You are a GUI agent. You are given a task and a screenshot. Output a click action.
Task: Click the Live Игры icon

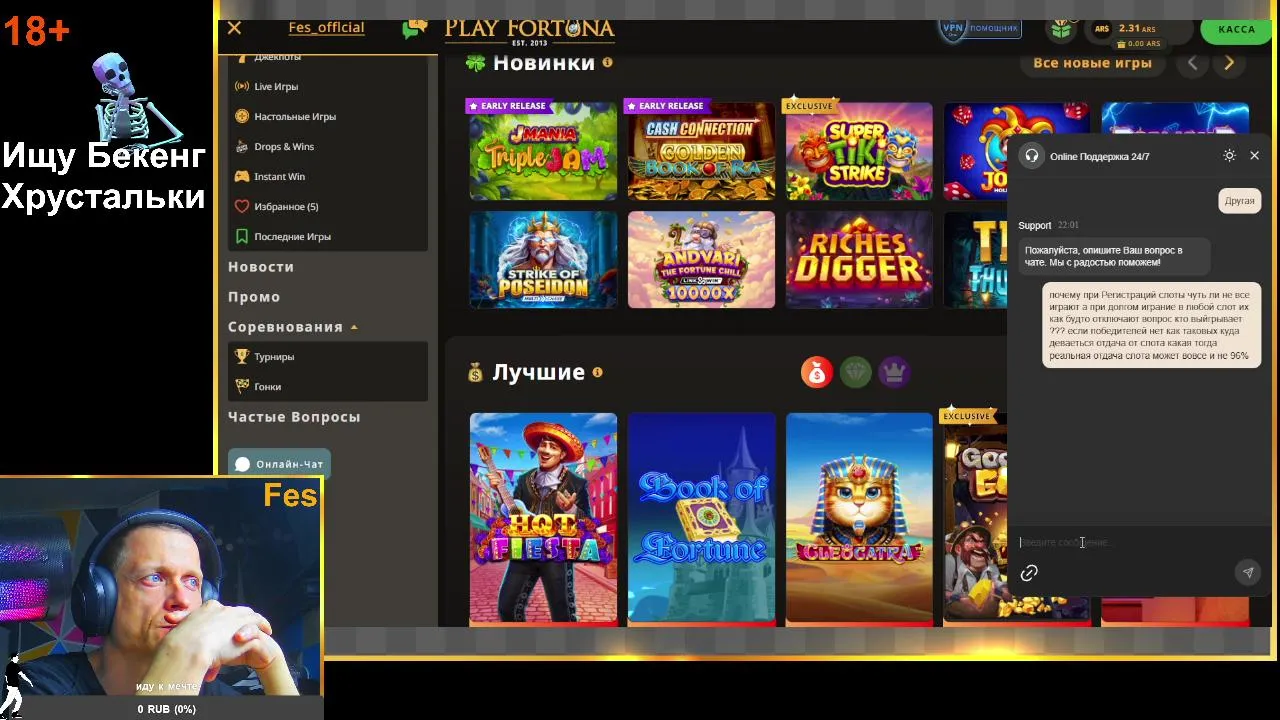click(242, 87)
